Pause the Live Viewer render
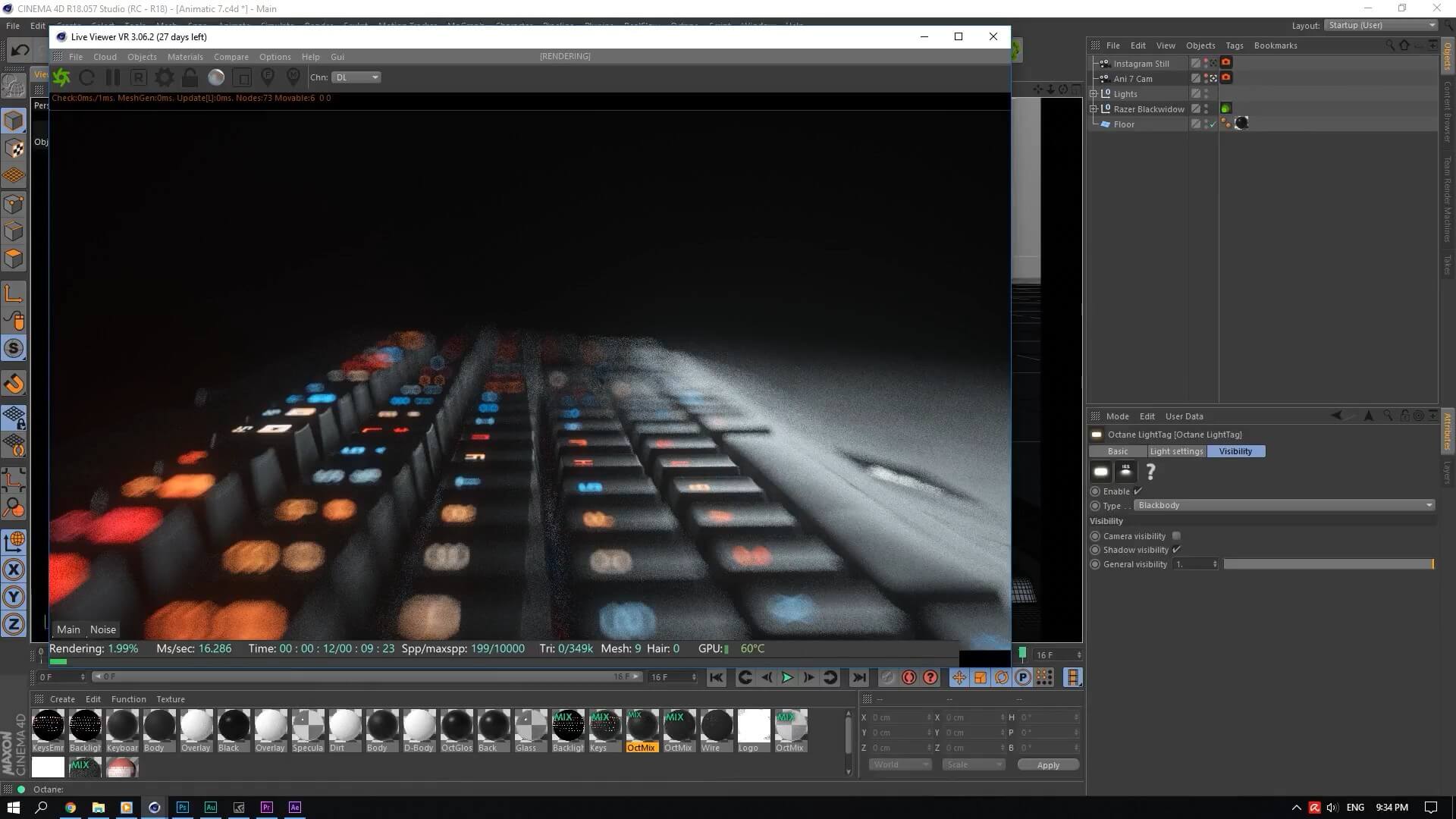 [x=113, y=77]
